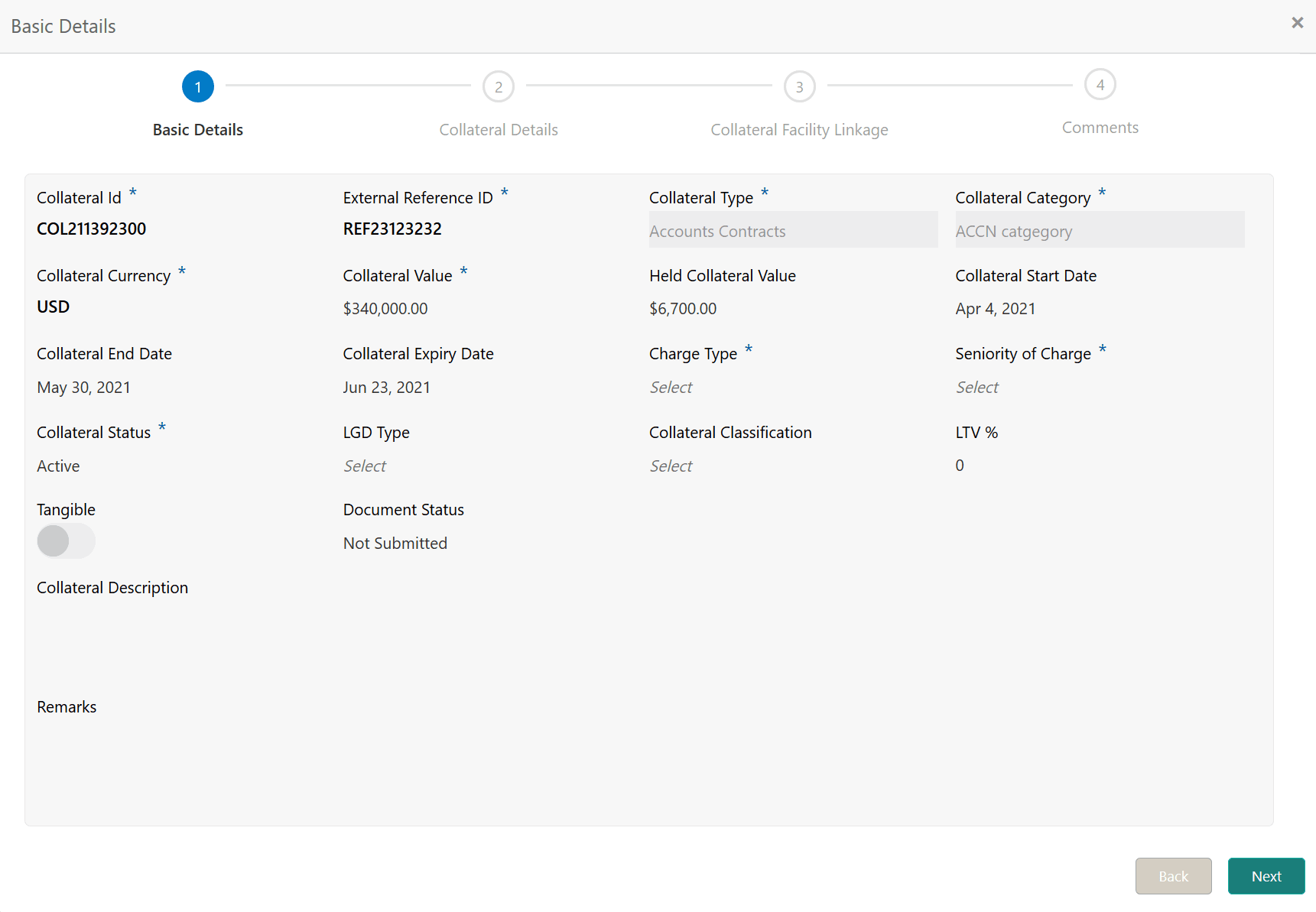Screen dimensions: 1316x912
Task: Click the Document Status label
Action: (404, 510)
